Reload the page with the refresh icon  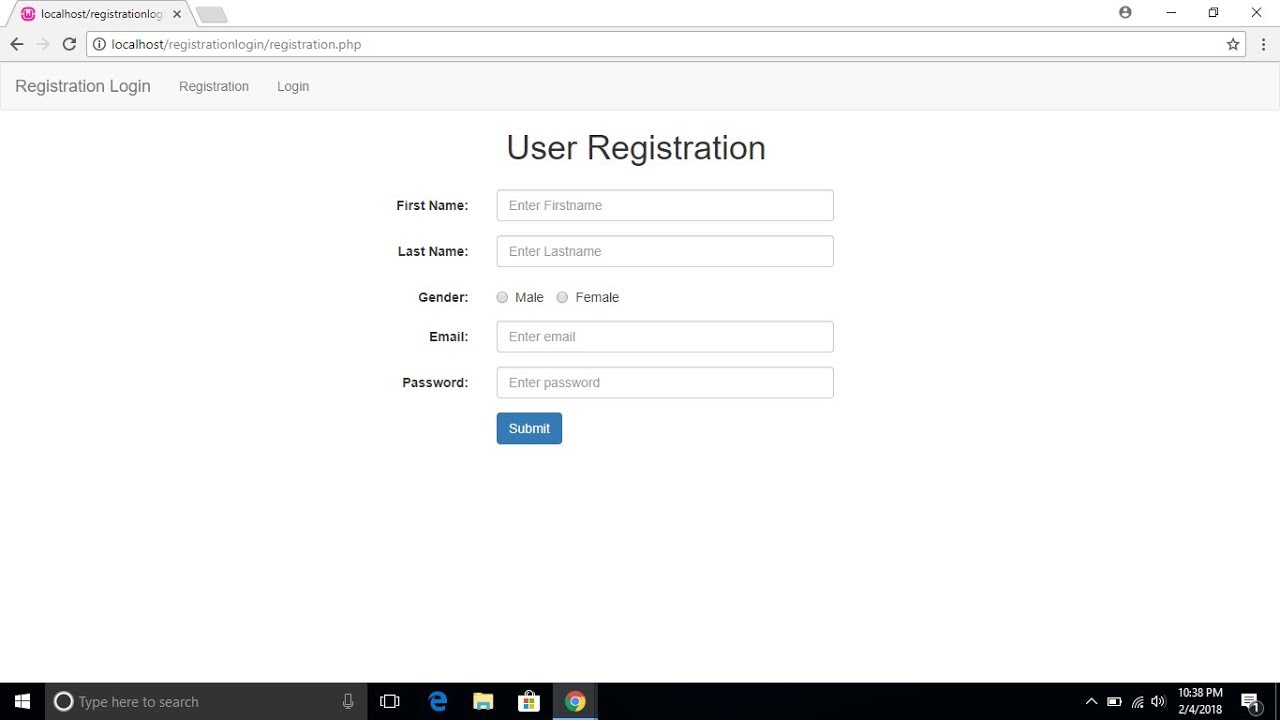[x=69, y=44]
